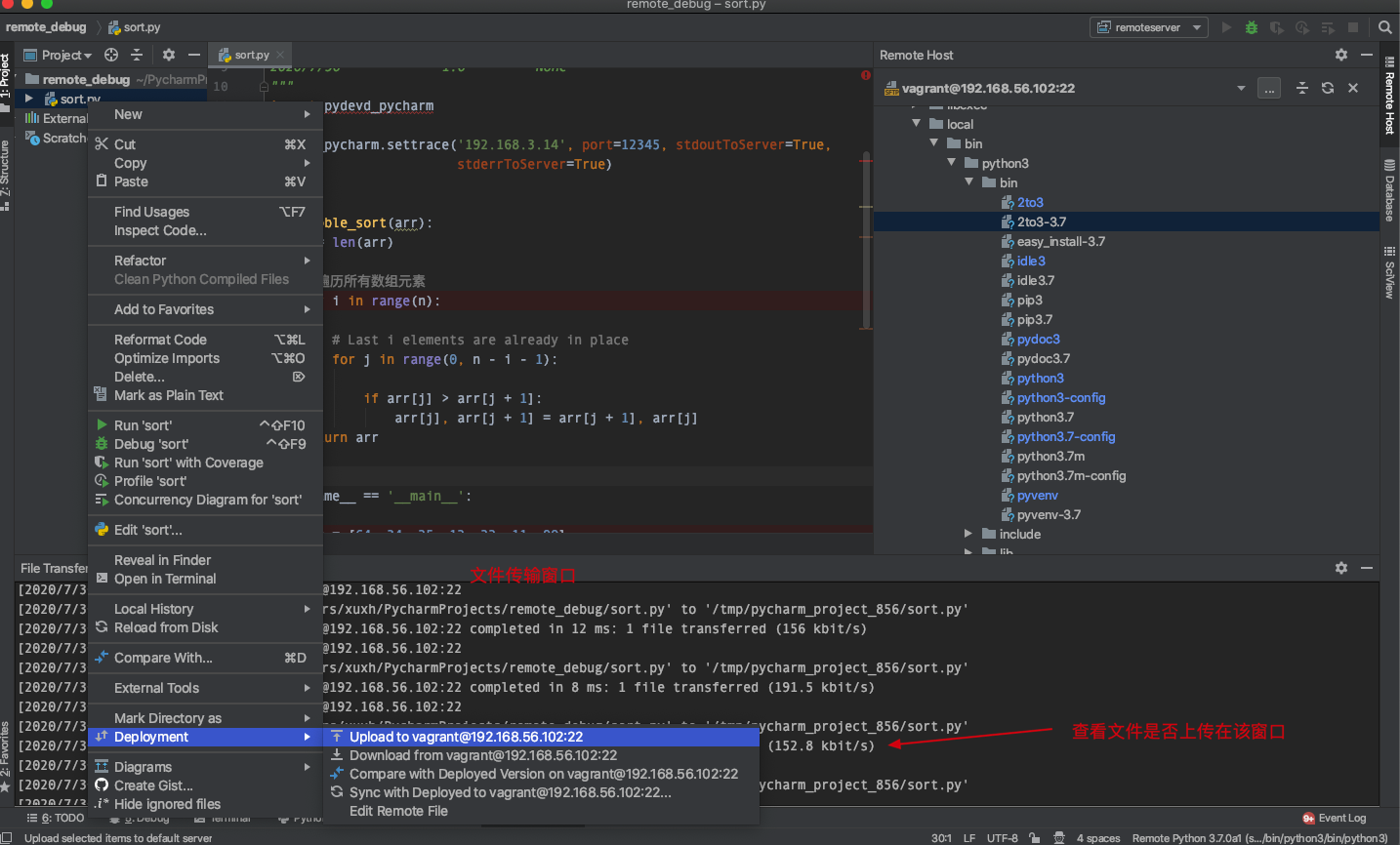This screenshot has height=845, width=1400.
Task: Open Project panel settings gear
Action: point(169,55)
